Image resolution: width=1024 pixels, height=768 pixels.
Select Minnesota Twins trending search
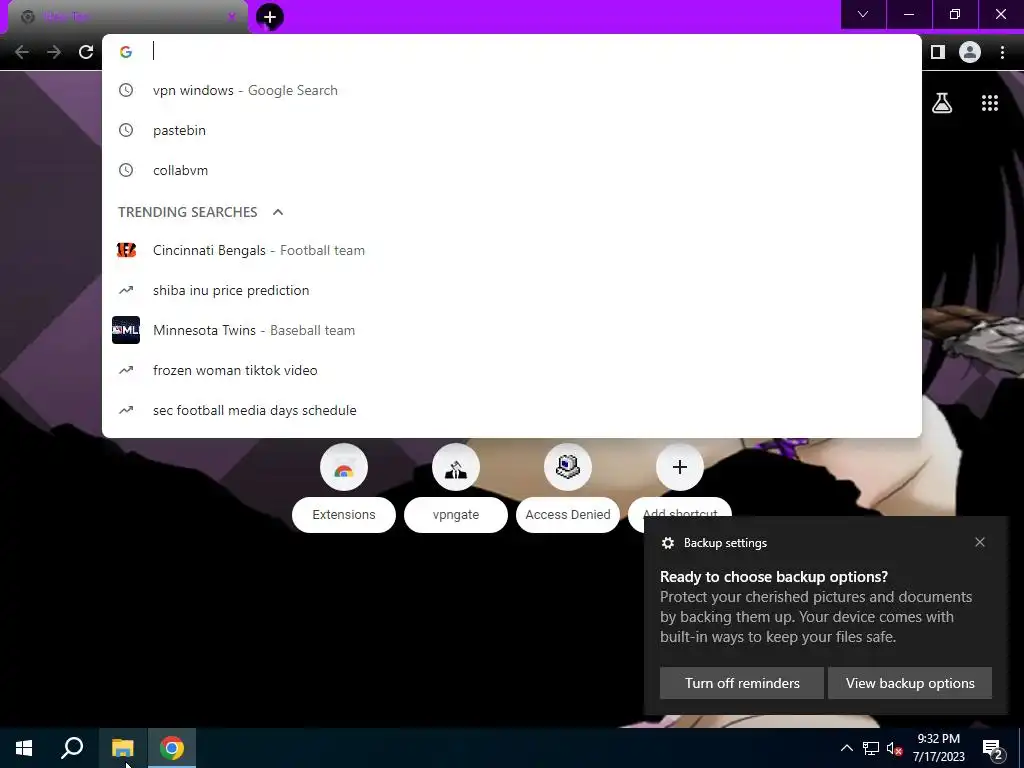coord(512,330)
